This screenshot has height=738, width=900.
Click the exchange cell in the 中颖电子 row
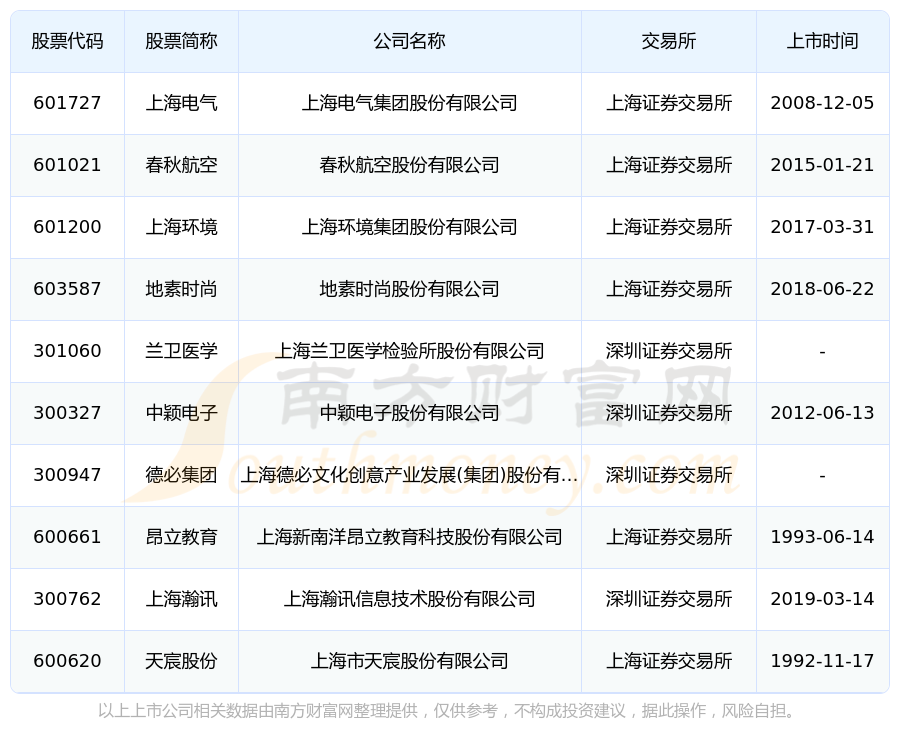tap(669, 413)
